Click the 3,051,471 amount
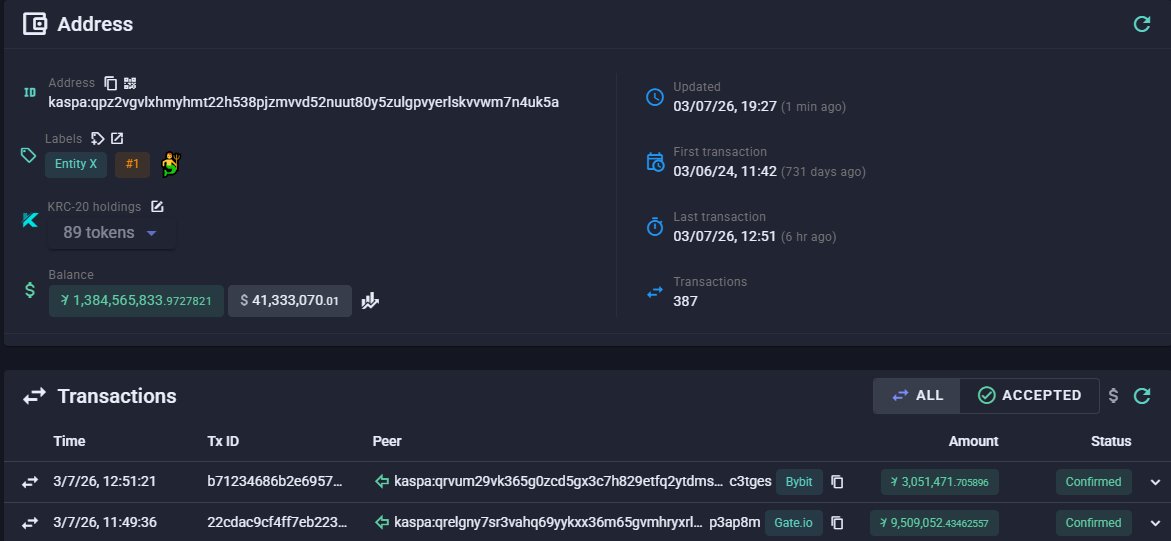Screen dimensions: 1171x541 (939, 482)
